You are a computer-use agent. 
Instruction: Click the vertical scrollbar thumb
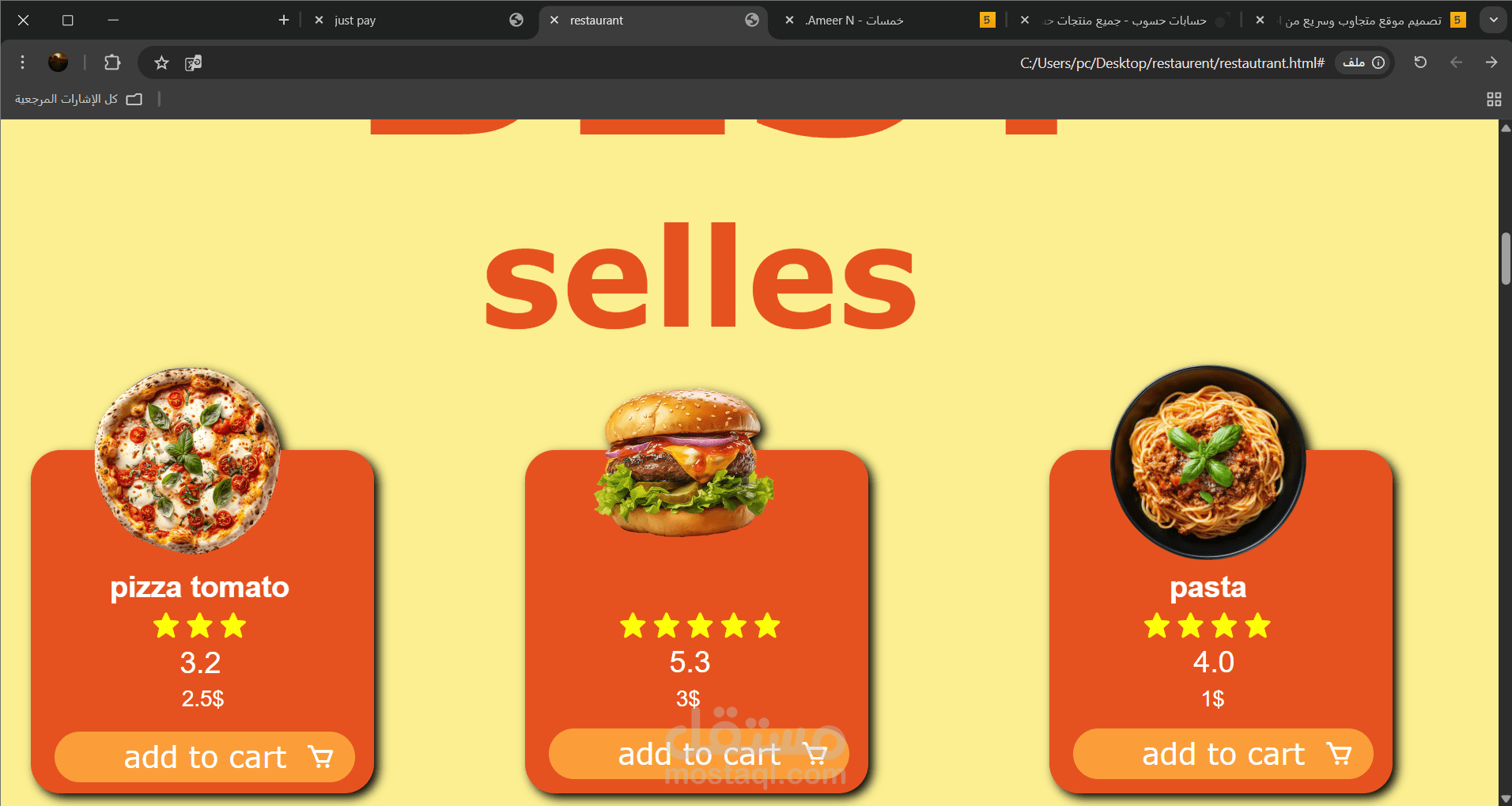click(1506, 258)
